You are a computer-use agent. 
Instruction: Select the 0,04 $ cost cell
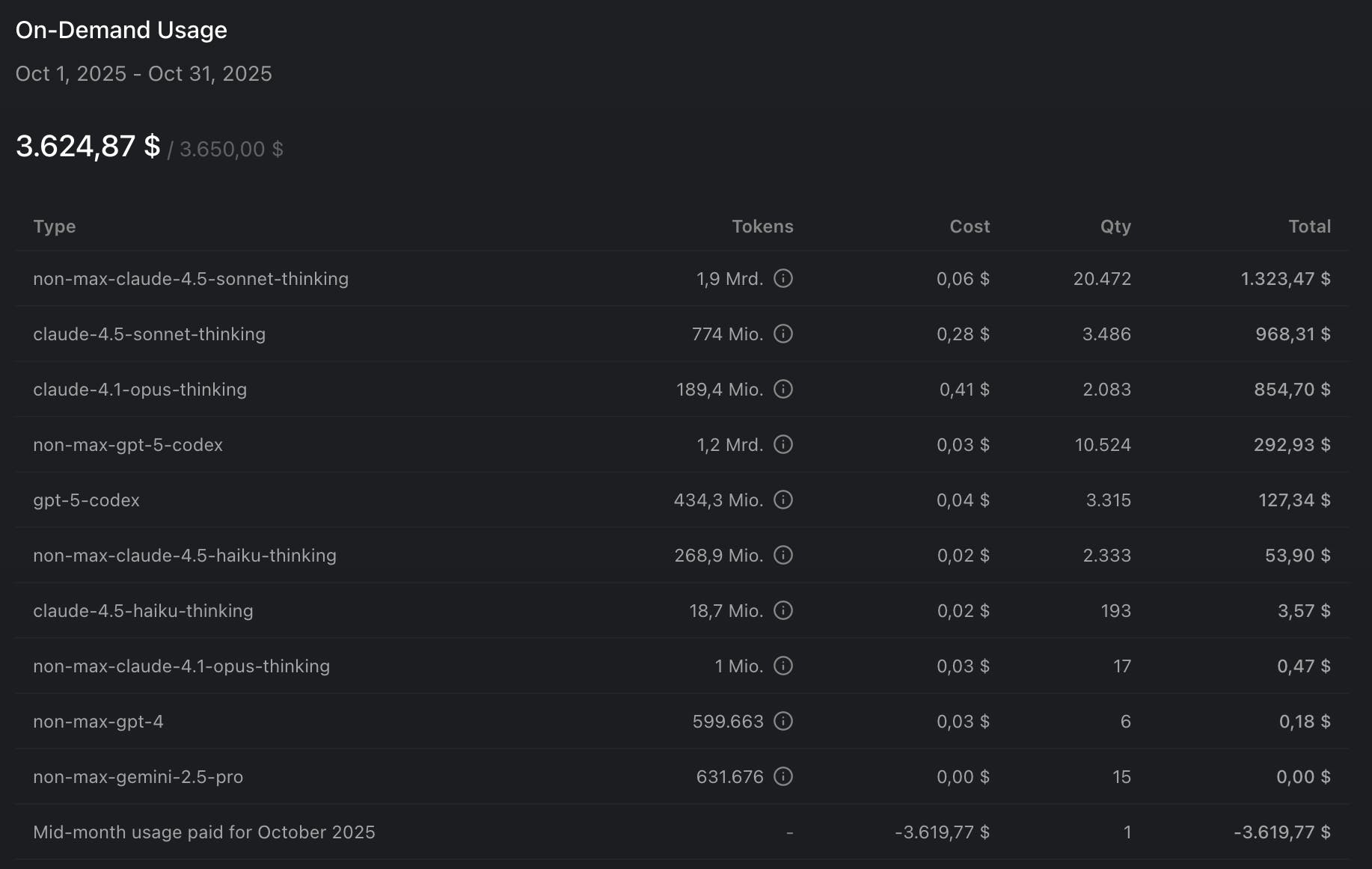[963, 500]
